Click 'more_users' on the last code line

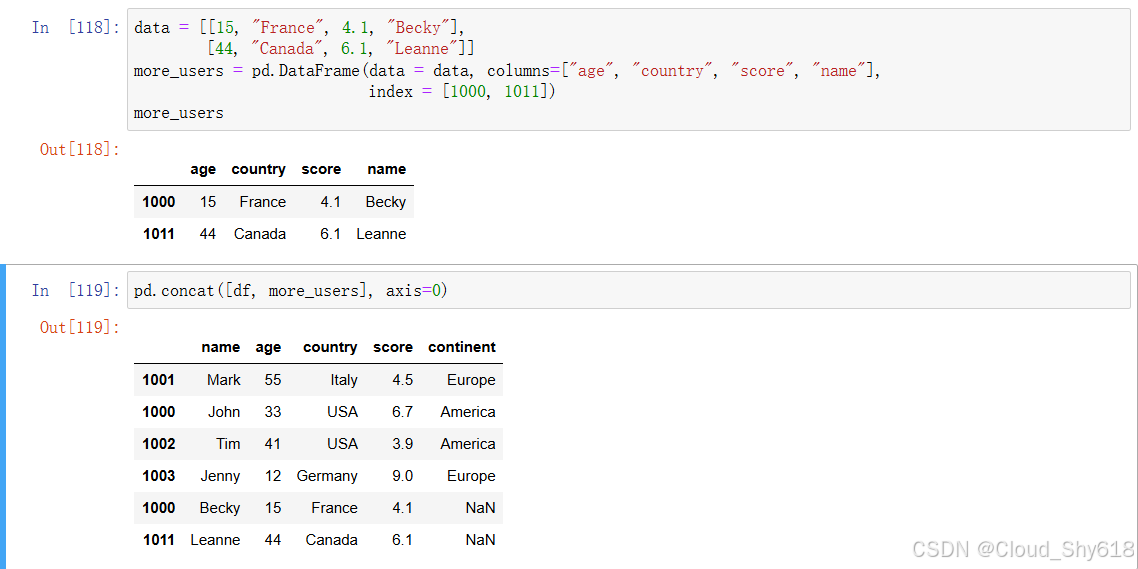pyautogui.click(x=179, y=113)
